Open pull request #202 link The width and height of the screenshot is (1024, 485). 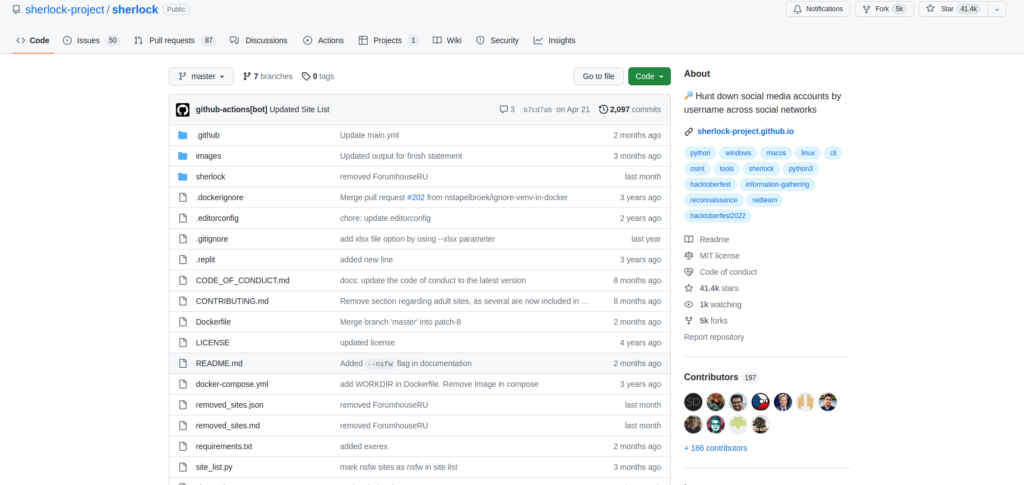click(415, 197)
